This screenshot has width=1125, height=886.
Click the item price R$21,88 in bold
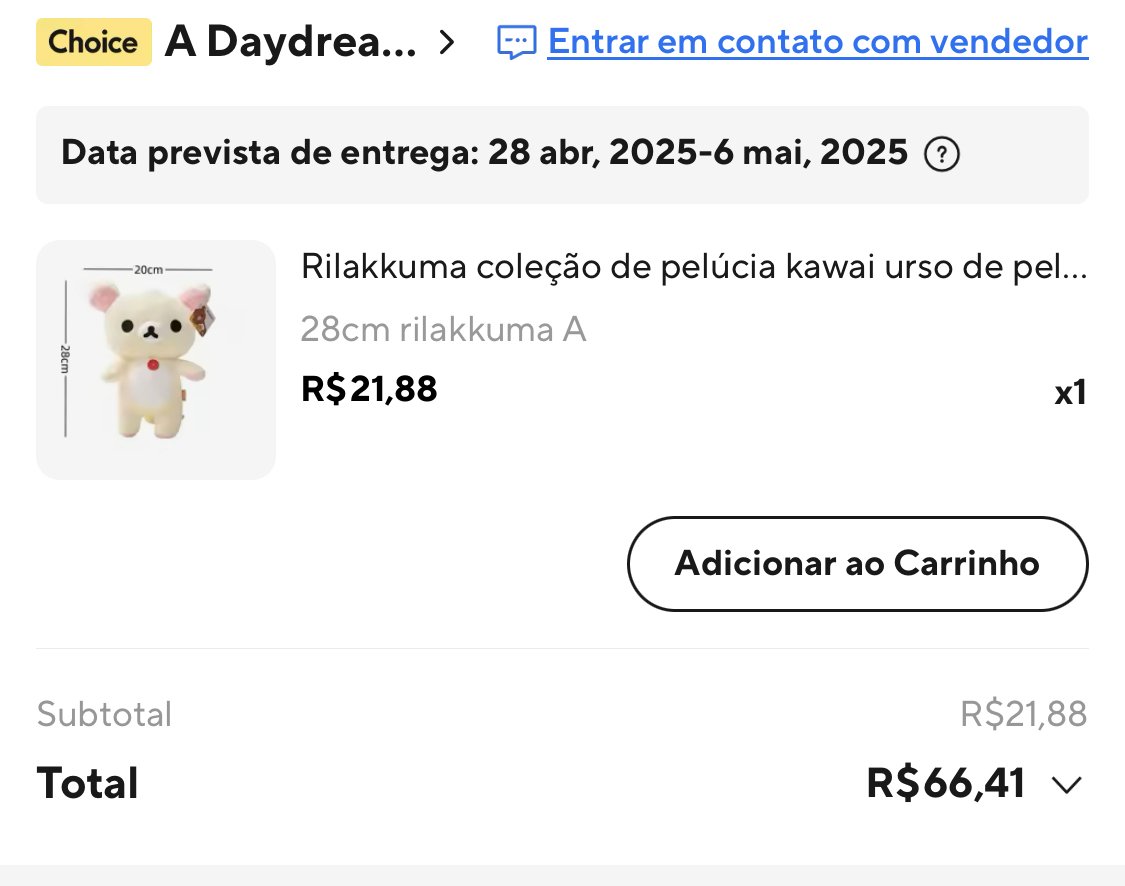click(369, 388)
